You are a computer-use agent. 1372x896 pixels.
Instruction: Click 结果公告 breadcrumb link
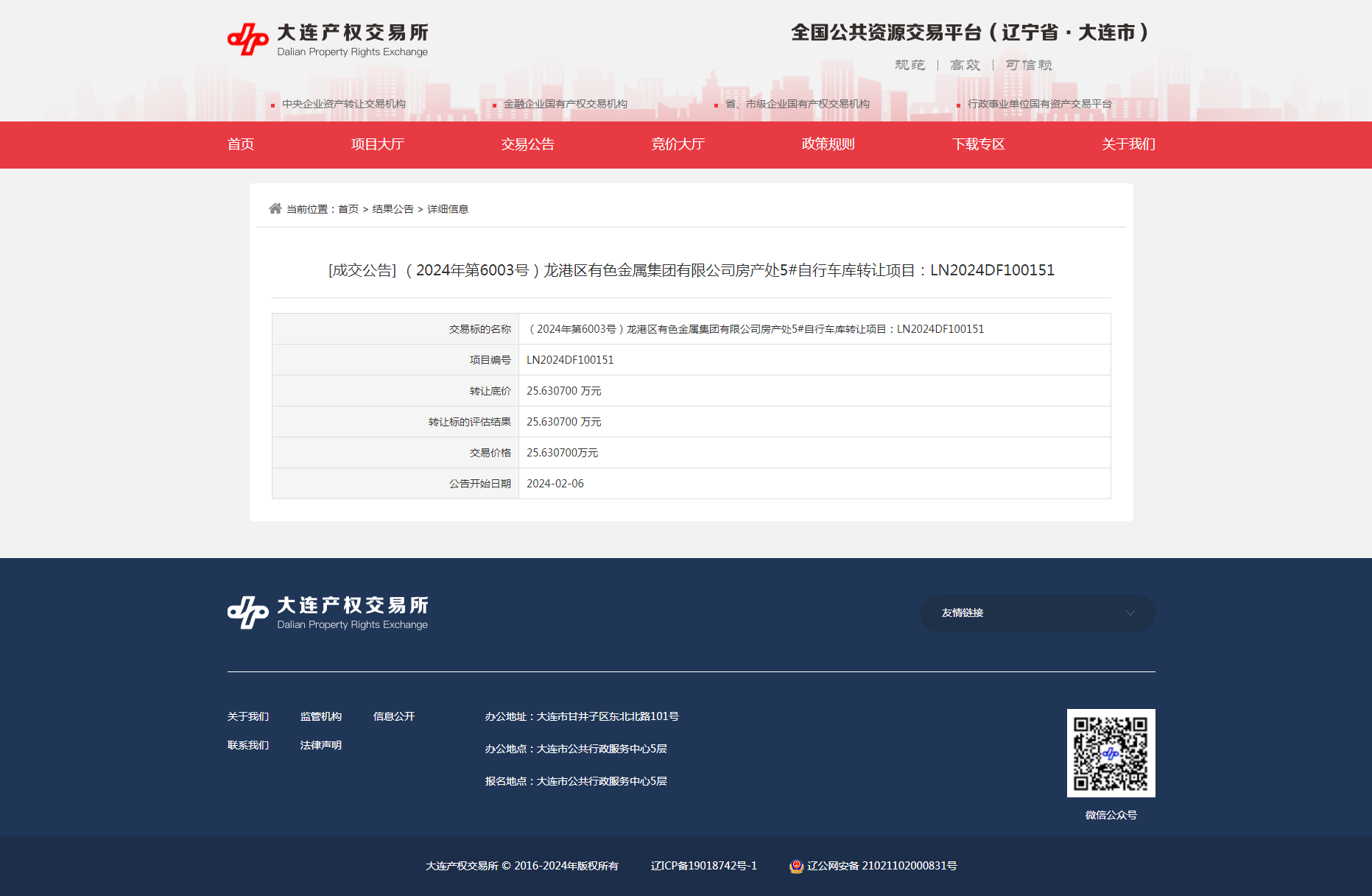pyautogui.click(x=393, y=209)
